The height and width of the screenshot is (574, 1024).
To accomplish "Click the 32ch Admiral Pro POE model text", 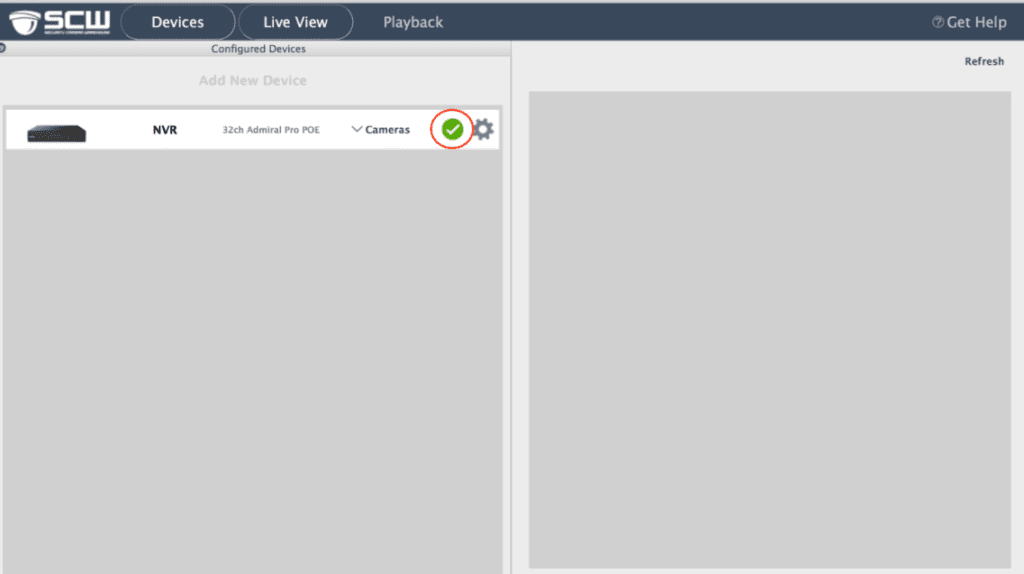I will (271, 130).
